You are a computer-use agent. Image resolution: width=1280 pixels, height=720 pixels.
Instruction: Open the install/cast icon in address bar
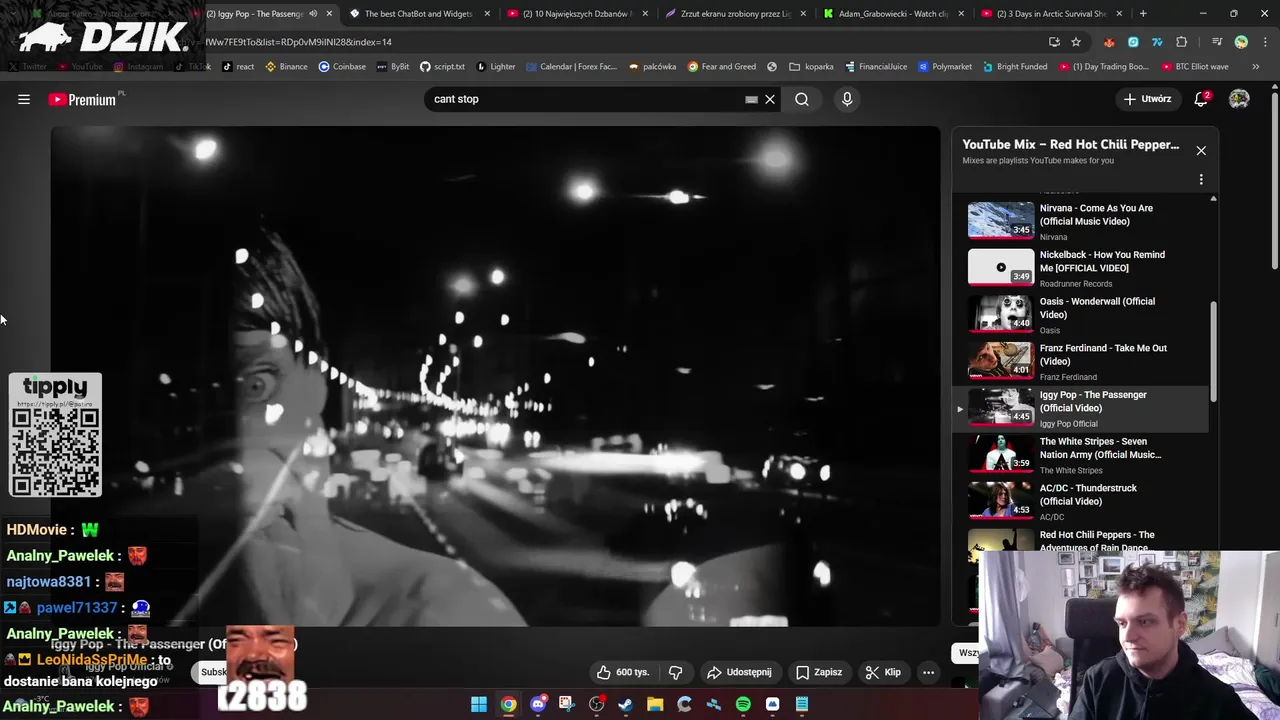coord(1054,42)
